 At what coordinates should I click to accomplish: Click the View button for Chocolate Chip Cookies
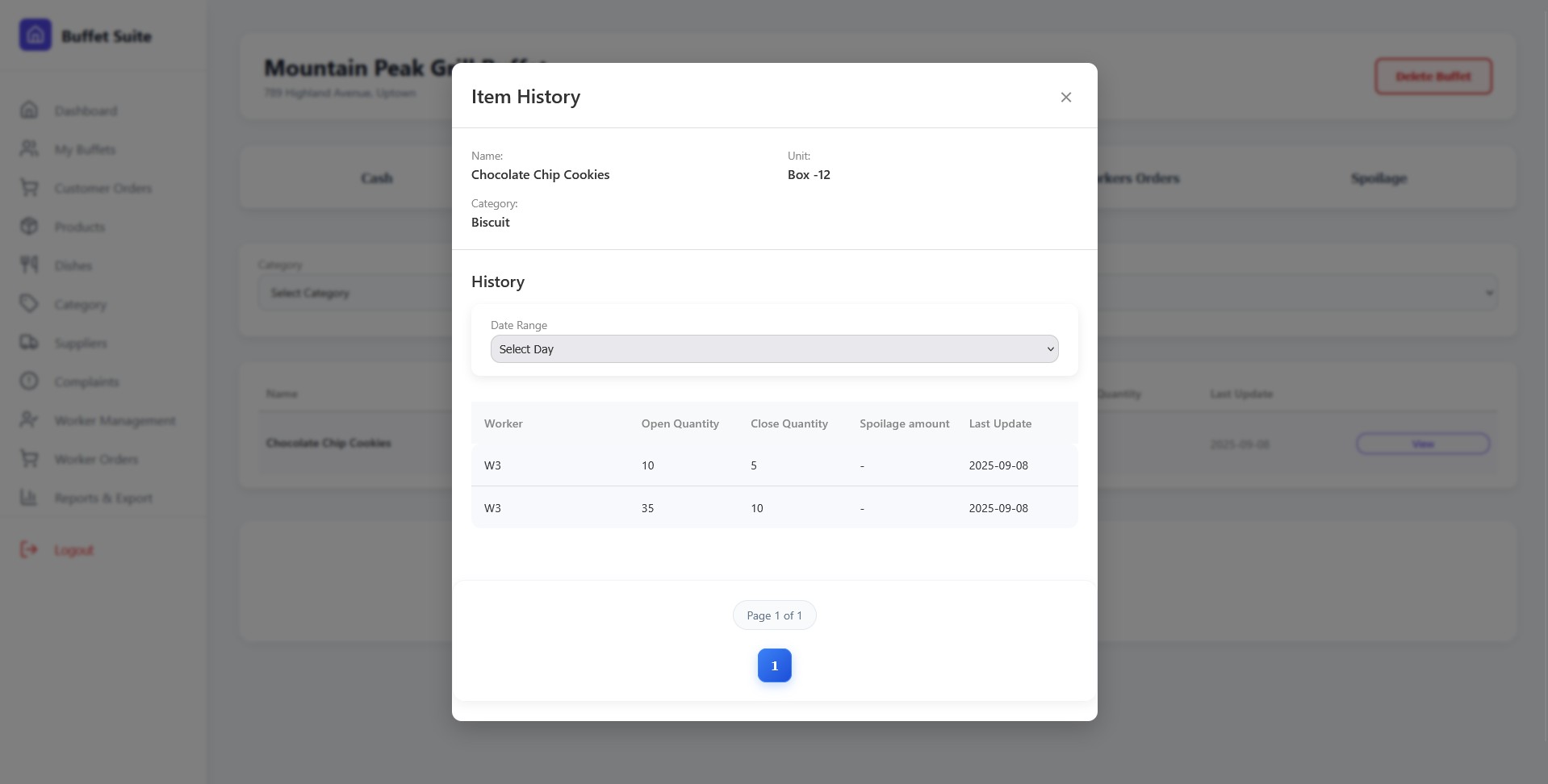click(1422, 444)
